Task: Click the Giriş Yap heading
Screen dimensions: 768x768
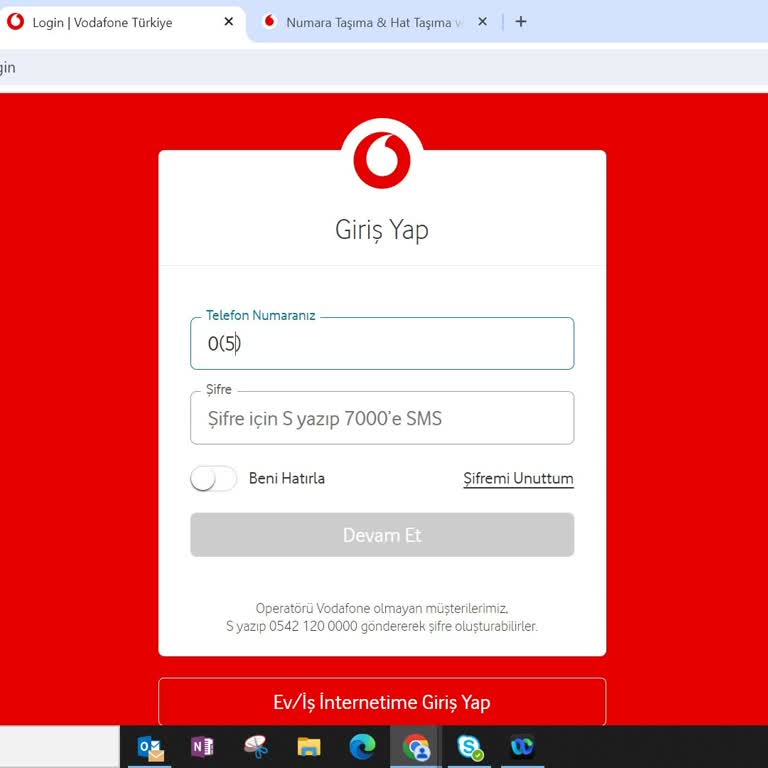Action: (x=382, y=230)
